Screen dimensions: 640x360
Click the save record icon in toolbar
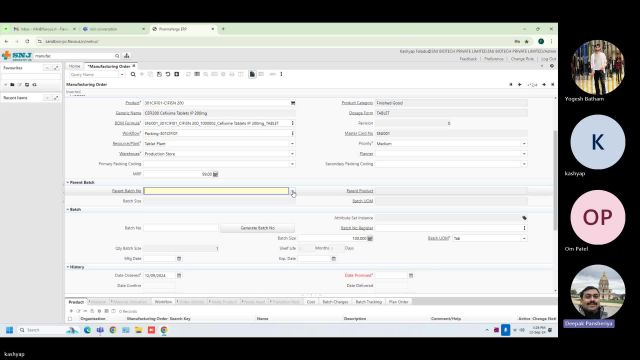coord(159,74)
